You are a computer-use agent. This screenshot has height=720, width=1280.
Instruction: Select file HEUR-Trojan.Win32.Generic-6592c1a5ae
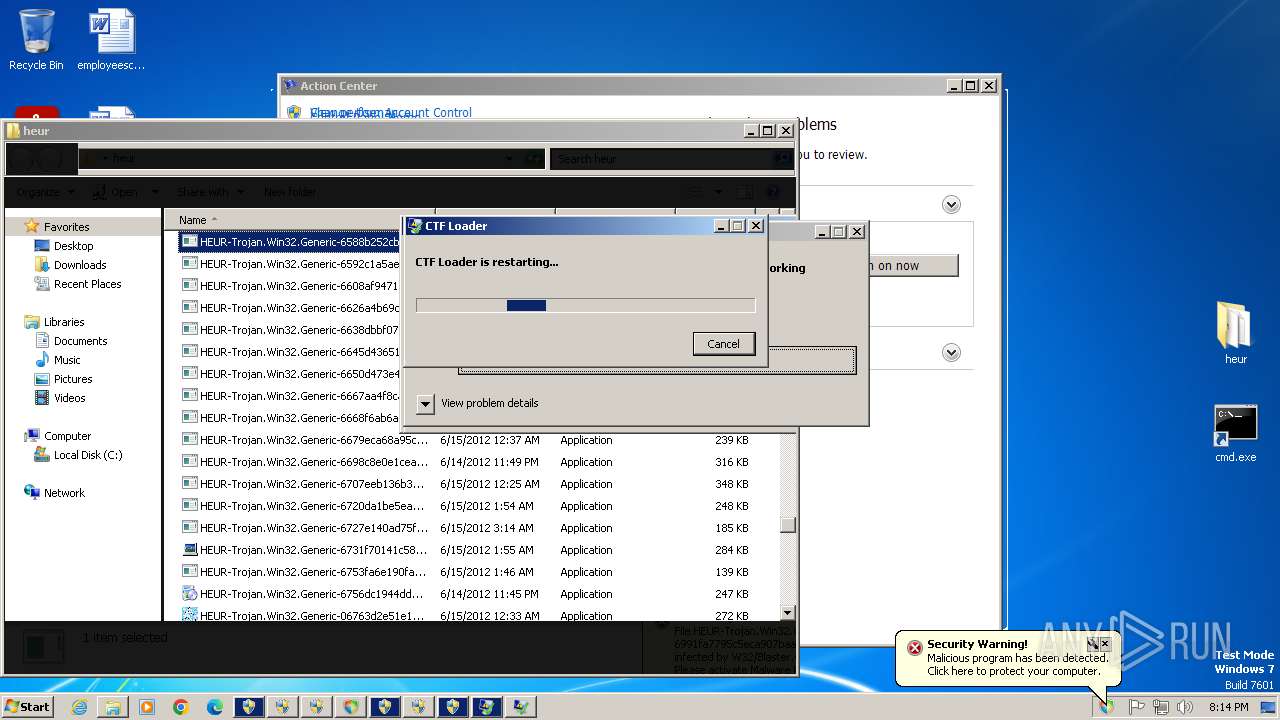290,264
